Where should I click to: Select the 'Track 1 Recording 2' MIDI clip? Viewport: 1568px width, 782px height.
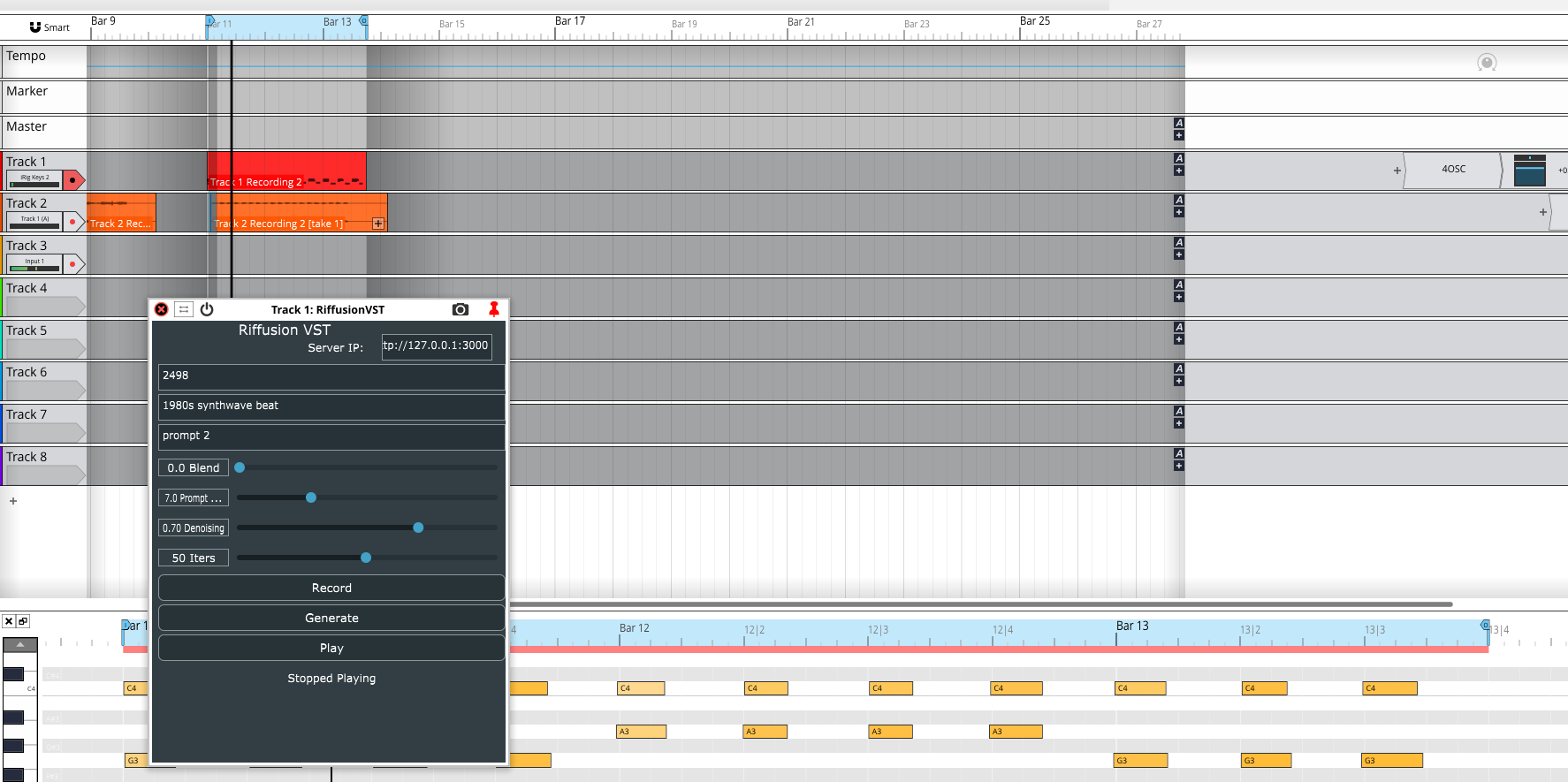point(287,170)
